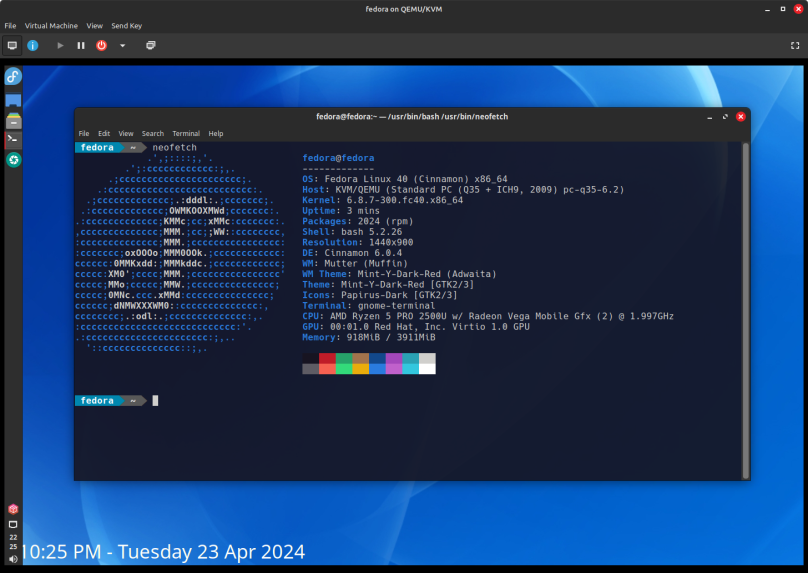Click the terminal prompt cursor line
808x573 pixels.
pos(155,401)
